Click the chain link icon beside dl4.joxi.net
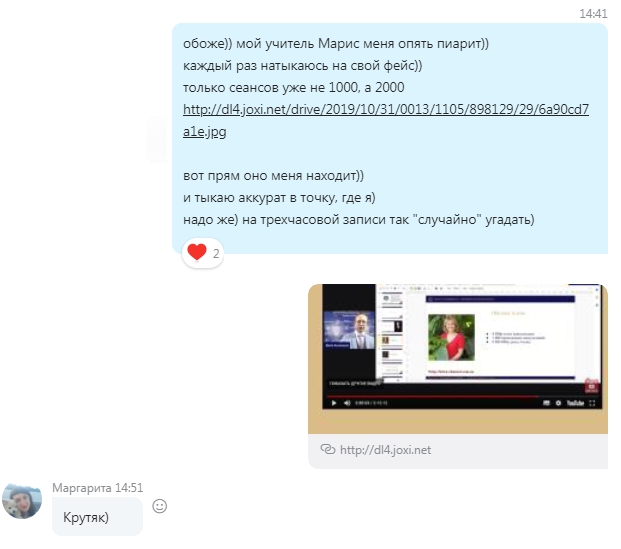Viewport: 621px width, 549px height. pyautogui.click(x=327, y=450)
